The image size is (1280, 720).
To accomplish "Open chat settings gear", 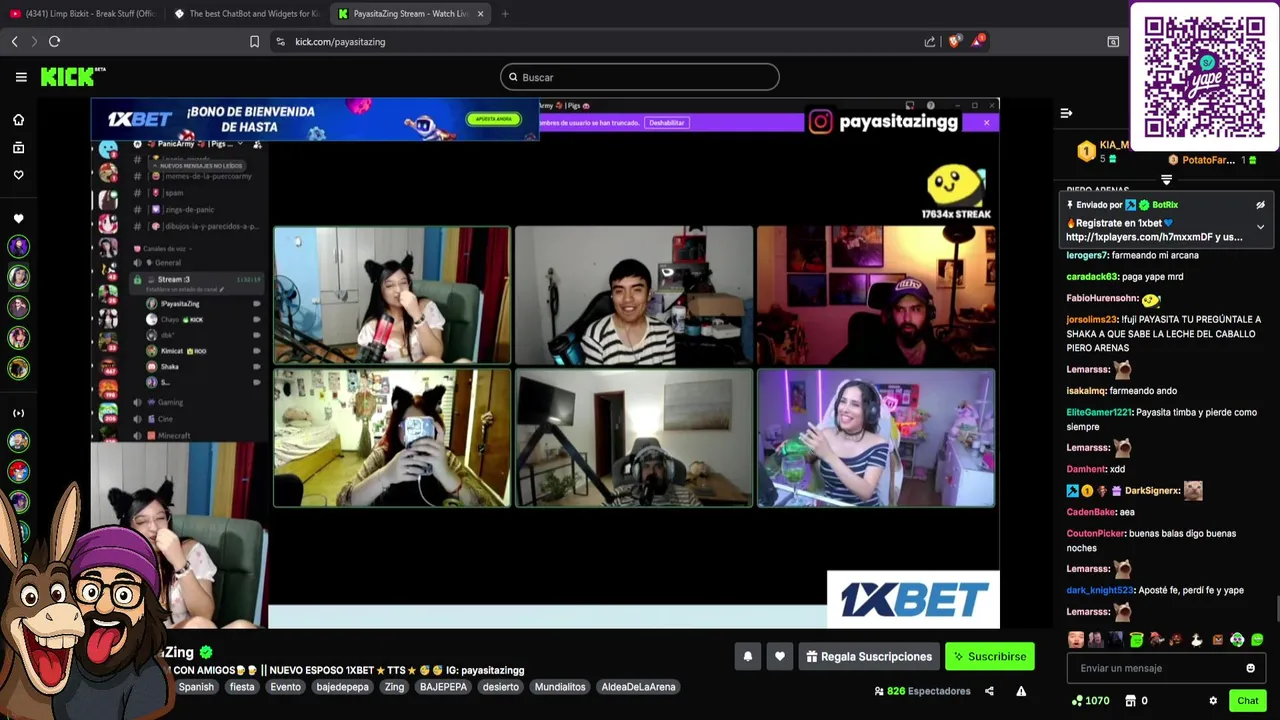I will click(1213, 701).
